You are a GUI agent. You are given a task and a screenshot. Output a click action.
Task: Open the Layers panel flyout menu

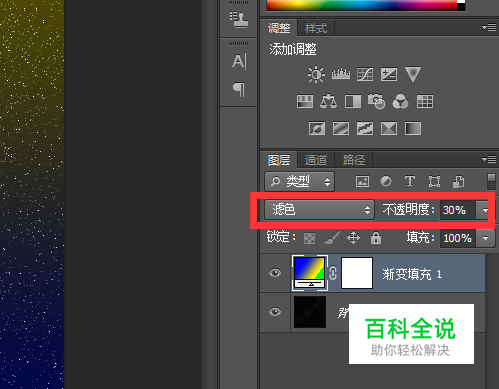pos(489,160)
